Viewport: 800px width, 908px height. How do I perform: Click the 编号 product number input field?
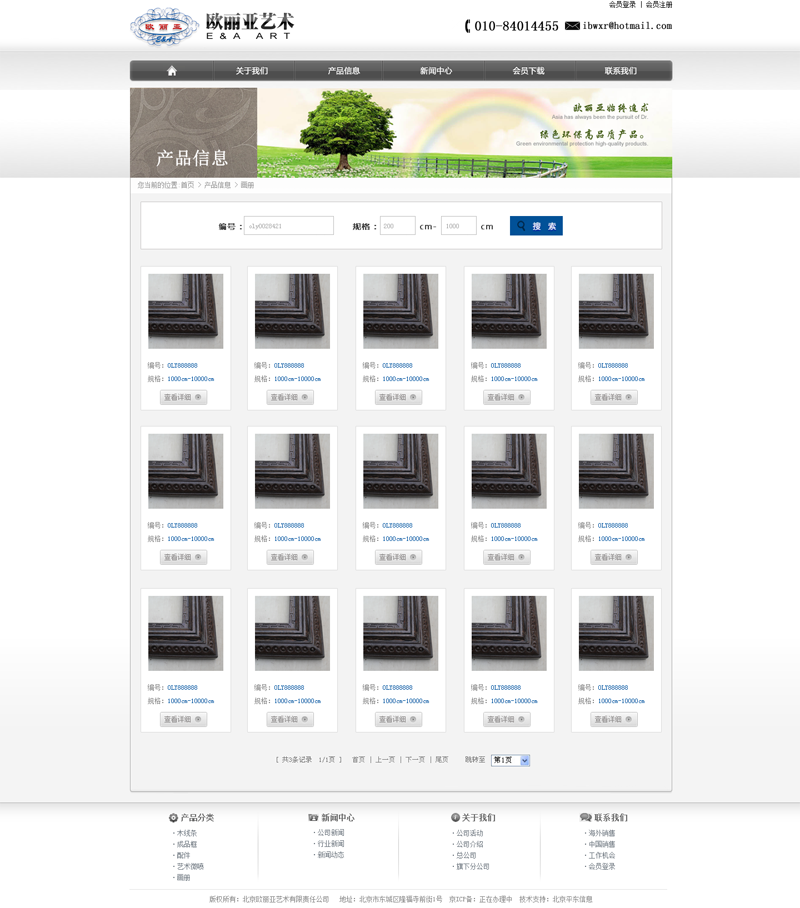point(289,226)
